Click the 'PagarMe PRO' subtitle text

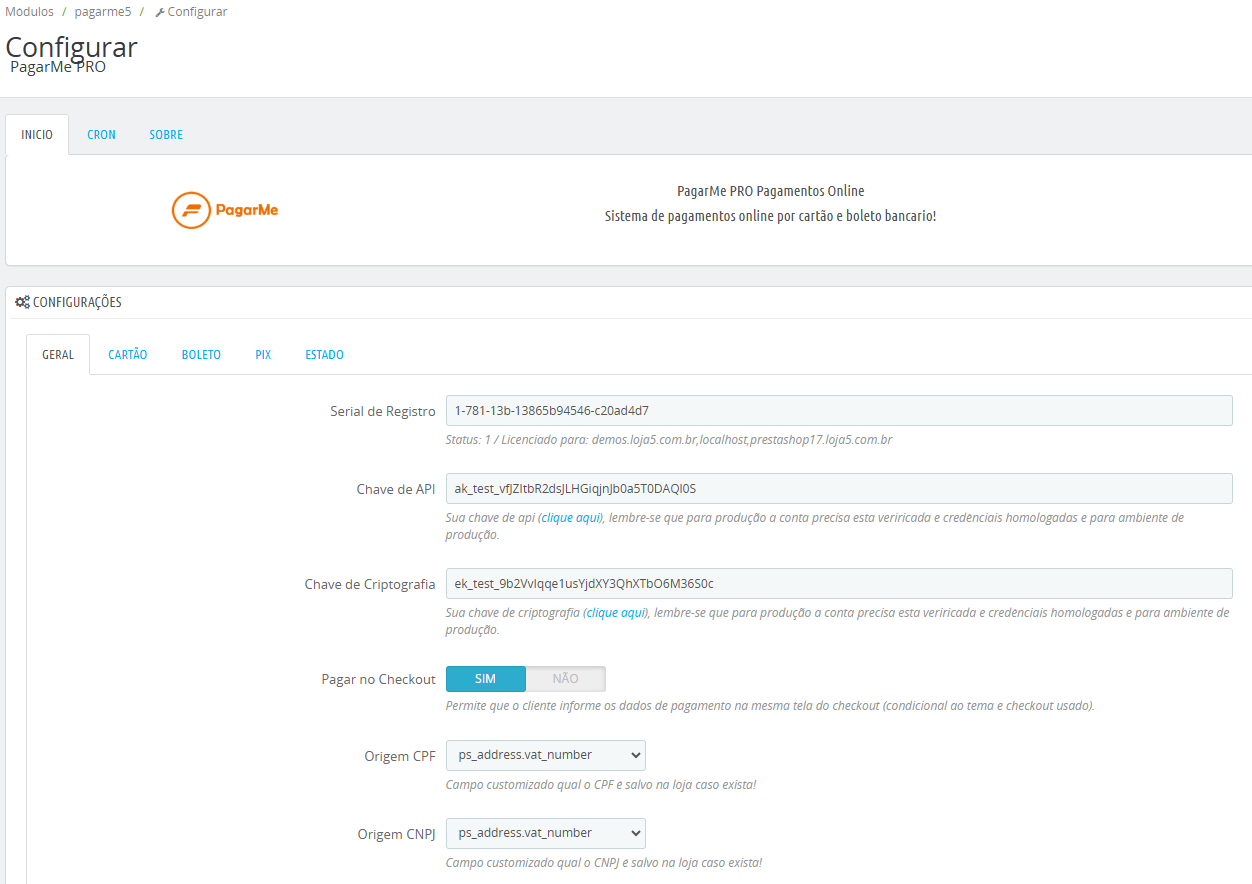point(58,67)
